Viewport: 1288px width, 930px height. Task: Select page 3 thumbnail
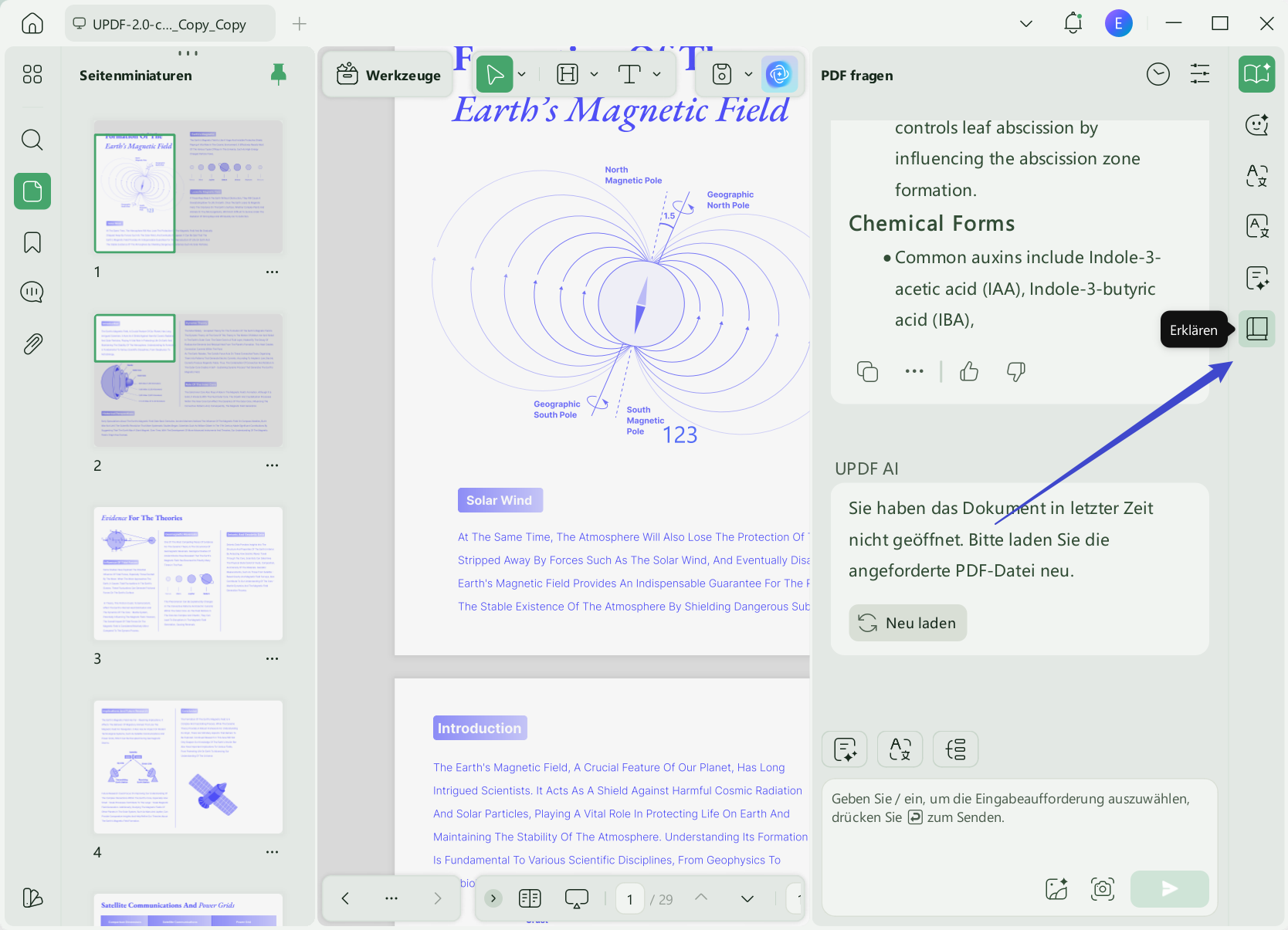[x=188, y=573]
